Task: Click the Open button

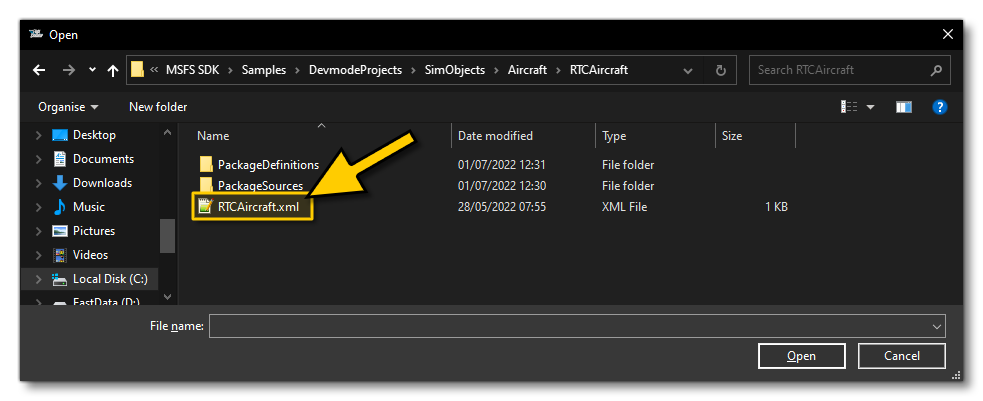Action: [801, 356]
